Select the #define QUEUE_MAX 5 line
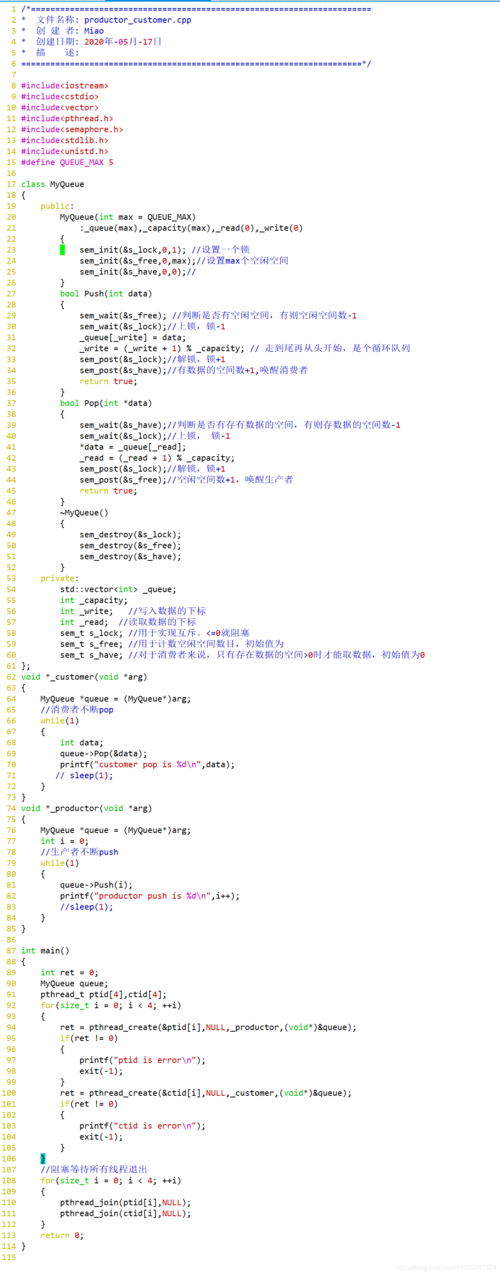 pyautogui.click(x=67, y=162)
